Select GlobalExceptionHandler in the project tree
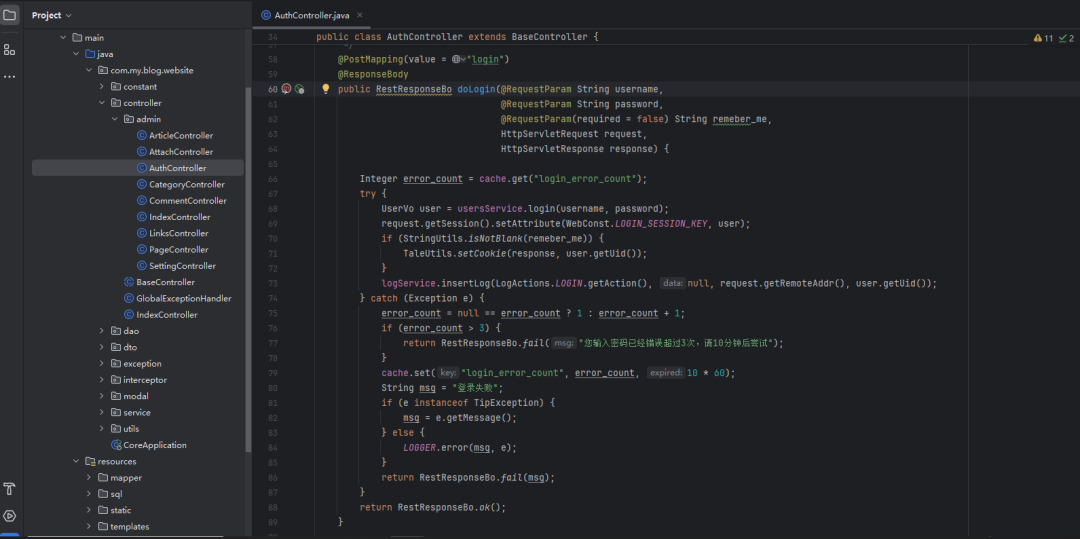The width and height of the screenshot is (1080, 539). pos(178,298)
